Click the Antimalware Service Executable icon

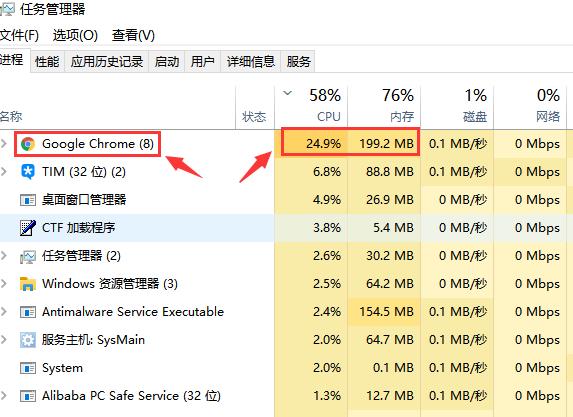28,312
